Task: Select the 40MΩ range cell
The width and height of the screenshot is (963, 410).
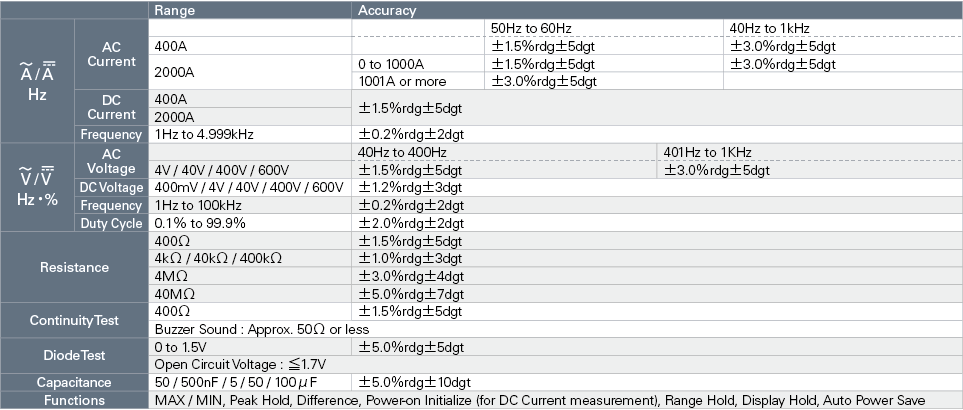Action: (250, 294)
